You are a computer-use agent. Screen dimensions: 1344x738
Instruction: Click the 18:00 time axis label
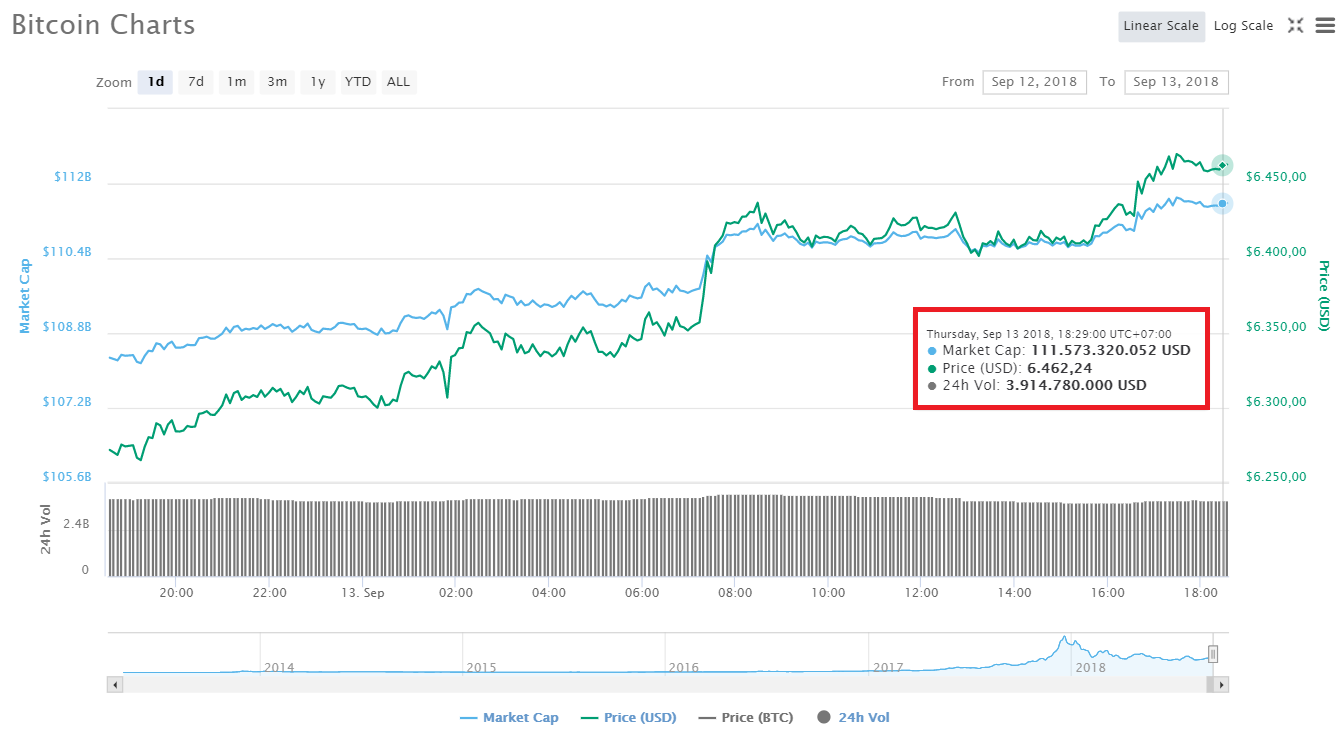[1200, 593]
